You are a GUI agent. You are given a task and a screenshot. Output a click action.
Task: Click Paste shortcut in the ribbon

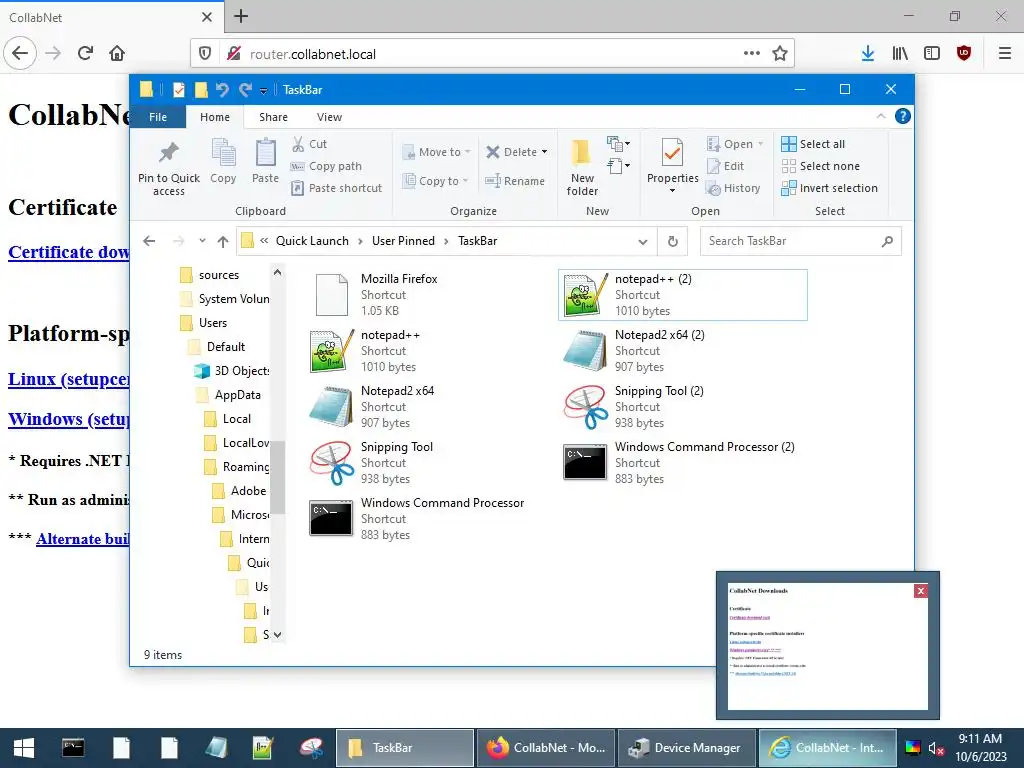(337, 188)
